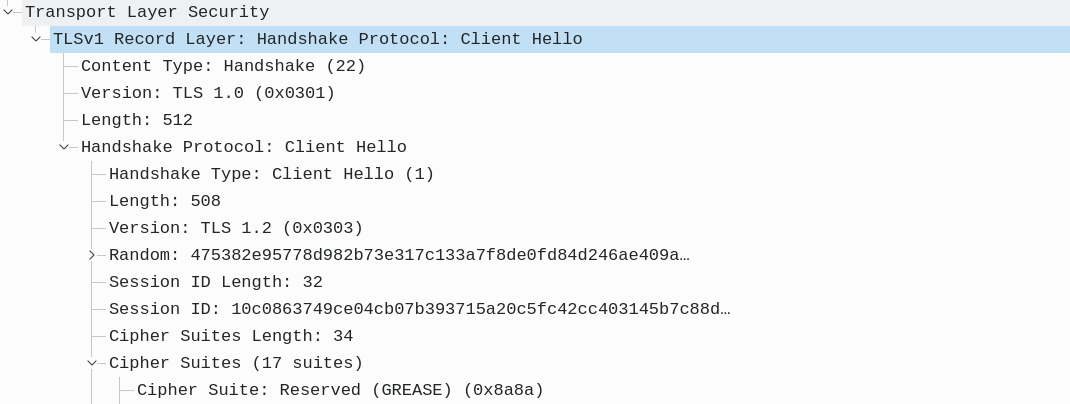
Task: Select Handshake Type: Client Hello (1)
Action: coord(271,174)
